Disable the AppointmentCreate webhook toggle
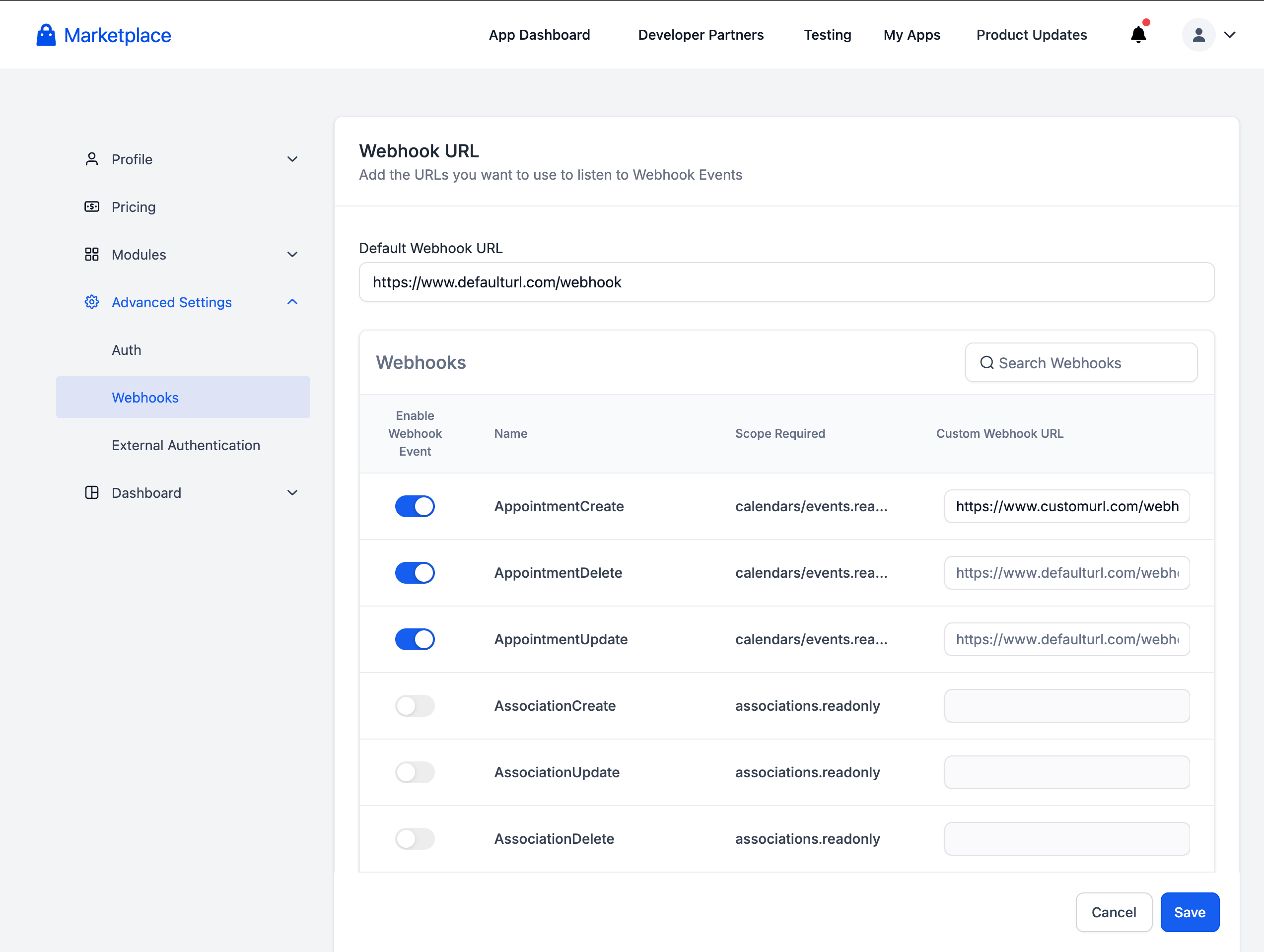The image size is (1264, 952). (x=415, y=506)
